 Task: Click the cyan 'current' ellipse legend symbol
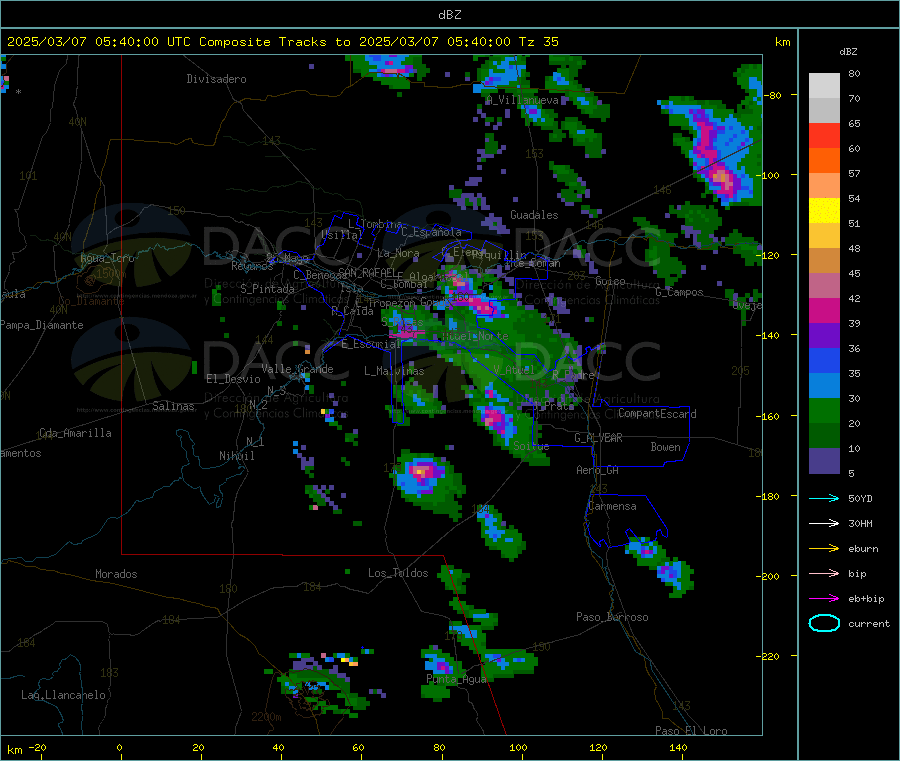tap(824, 623)
